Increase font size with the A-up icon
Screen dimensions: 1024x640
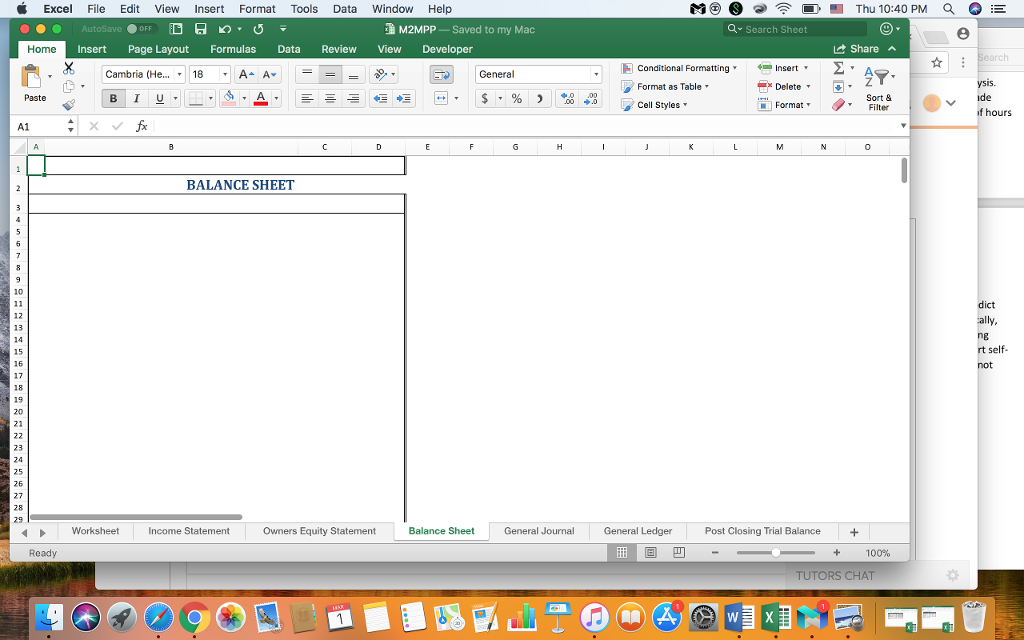pyautogui.click(x=246, y=74)
